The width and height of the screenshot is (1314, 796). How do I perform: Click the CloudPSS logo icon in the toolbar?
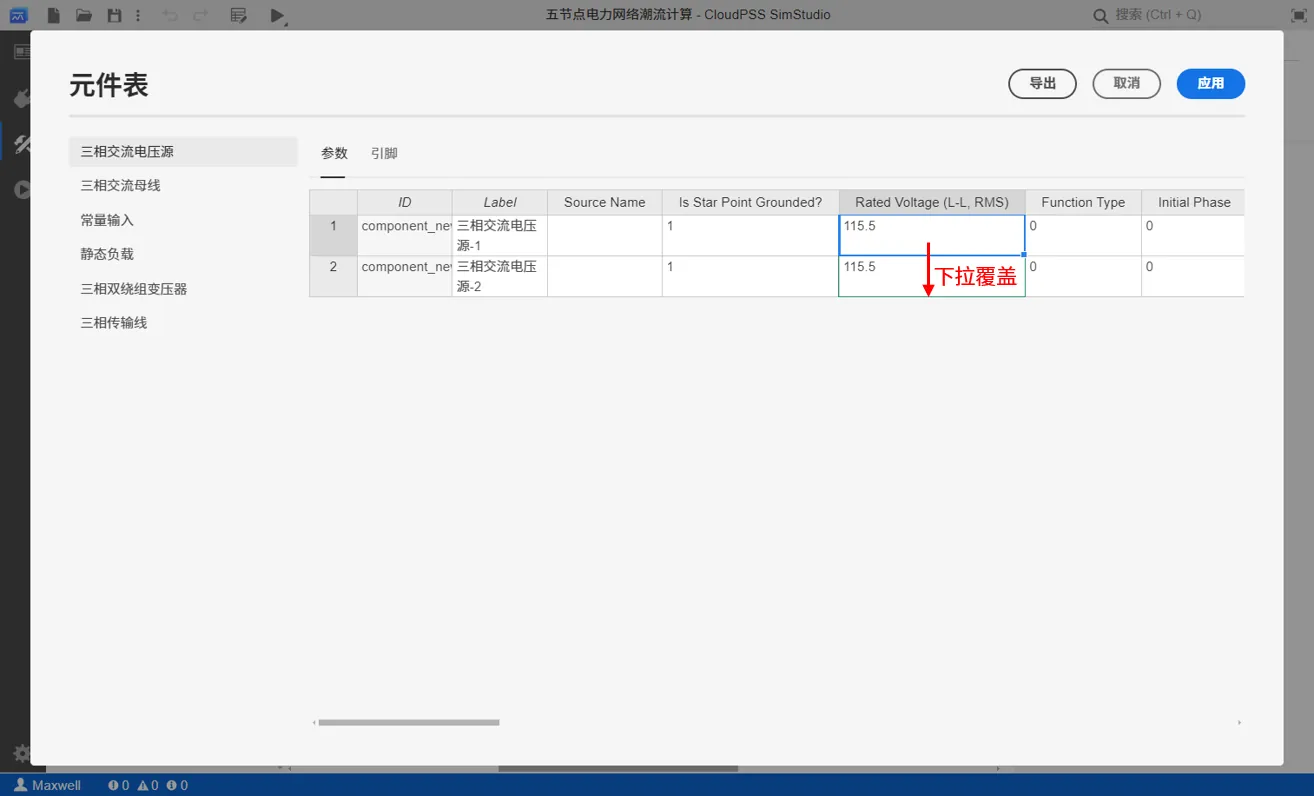[x=18, y=15]
